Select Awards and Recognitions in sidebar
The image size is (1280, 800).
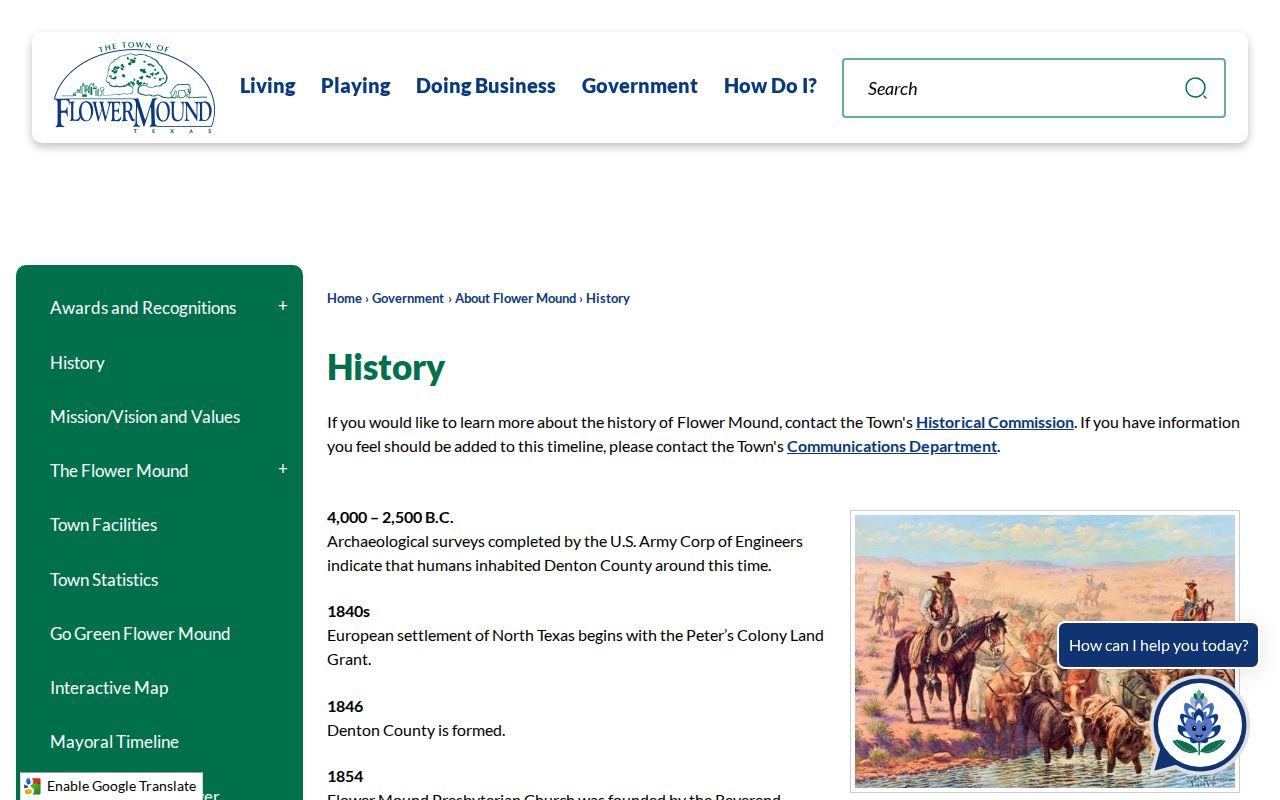coord(143,308)
